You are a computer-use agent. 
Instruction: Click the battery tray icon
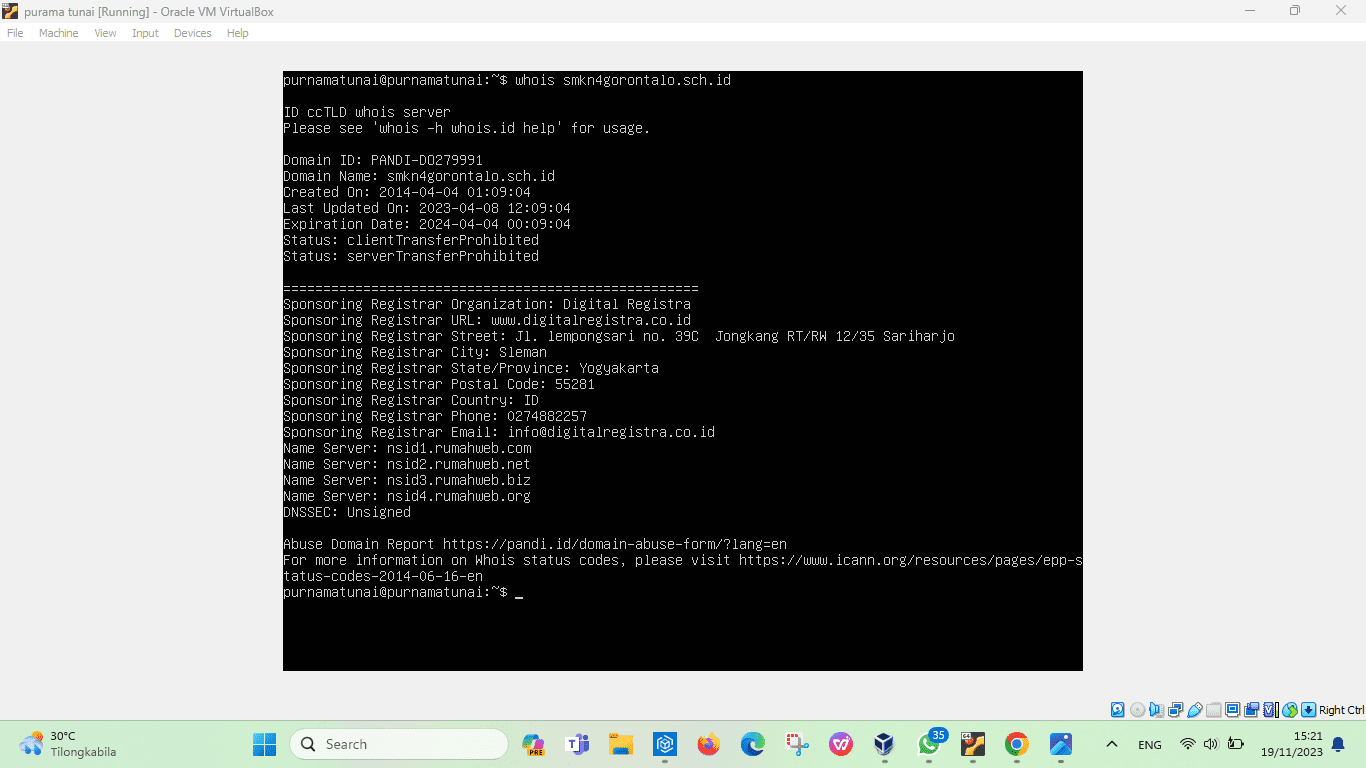(1235, 744)
